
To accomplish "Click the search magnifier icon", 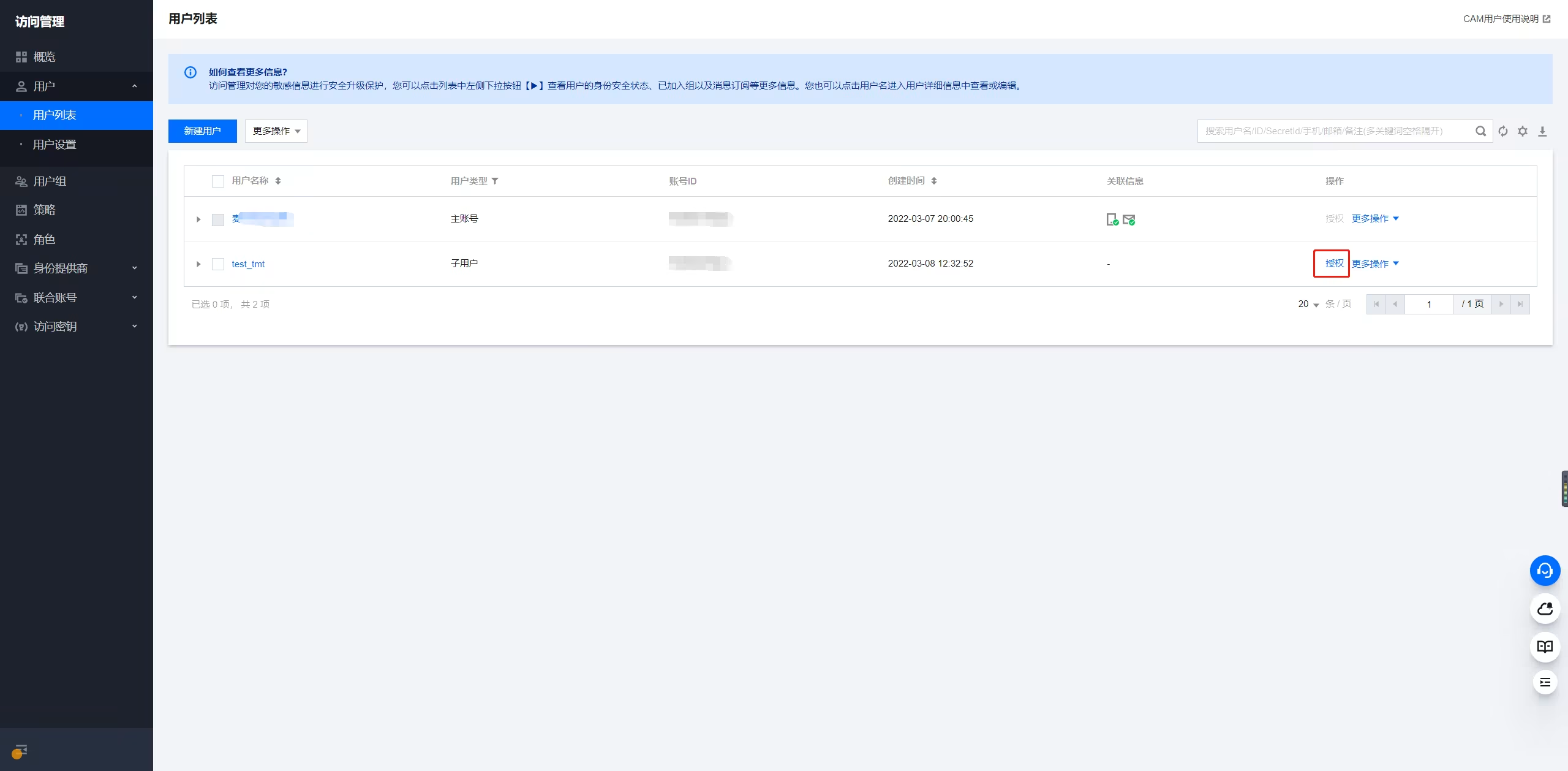I will (1480, 131).
